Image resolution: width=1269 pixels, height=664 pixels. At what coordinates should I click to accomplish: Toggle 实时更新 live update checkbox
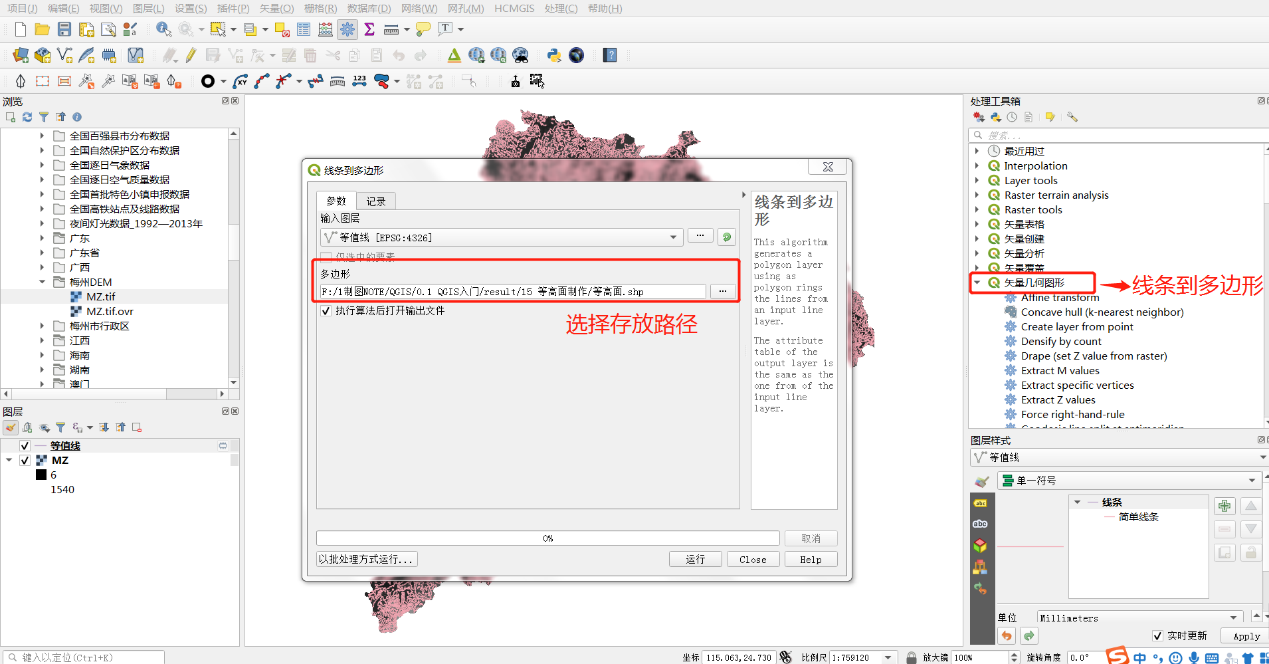point(1158,636)
